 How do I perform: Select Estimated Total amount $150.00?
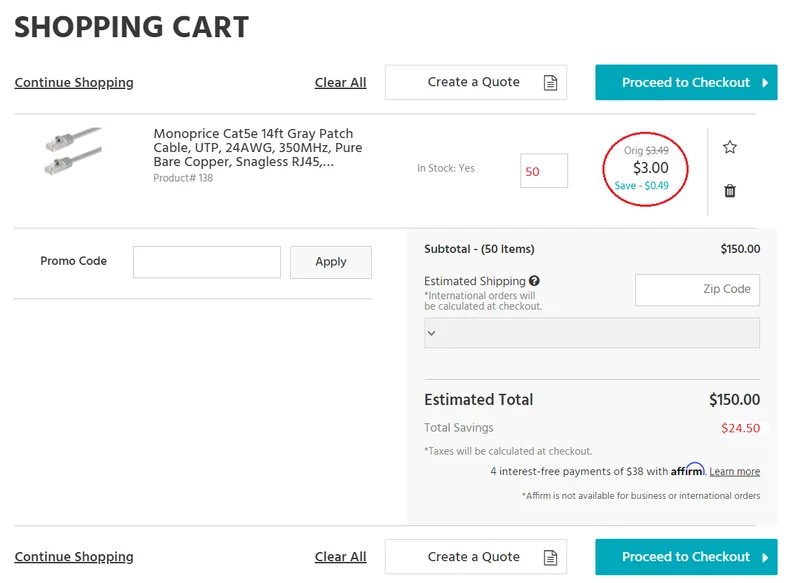[x=734, y=399]
